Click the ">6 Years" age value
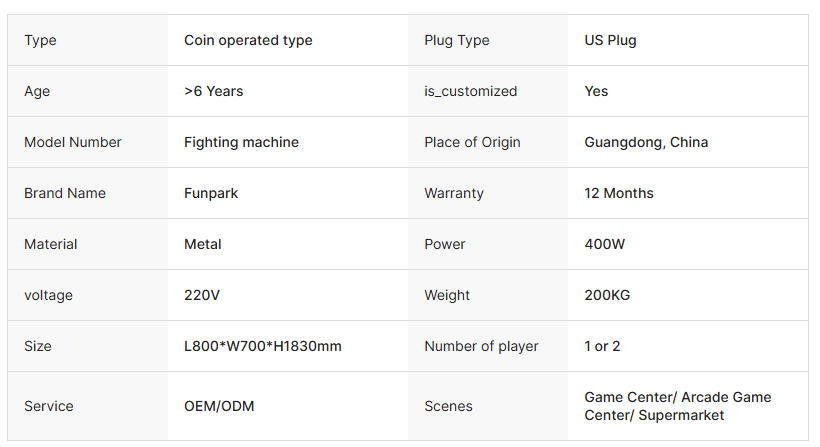The height and width of the screenshot is (447, 820). pos(213,91)
